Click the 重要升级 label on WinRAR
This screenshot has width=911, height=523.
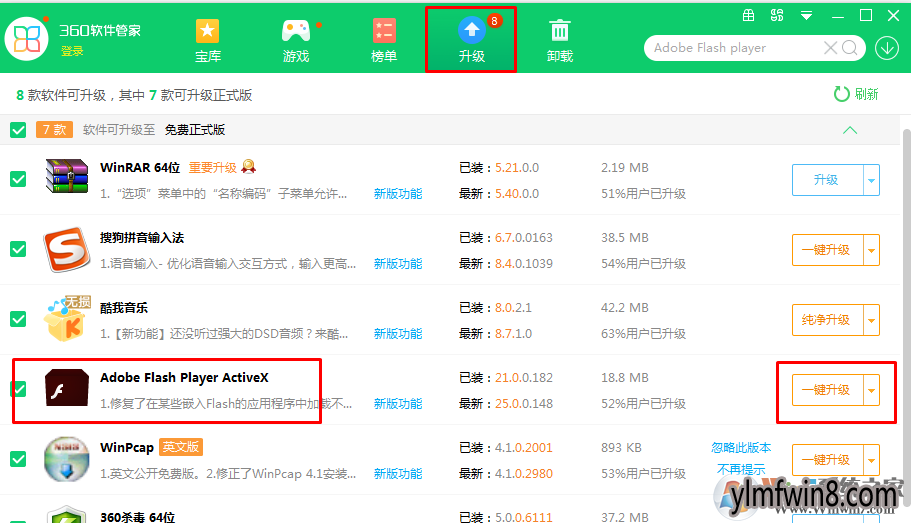click(x=213, y=167)
